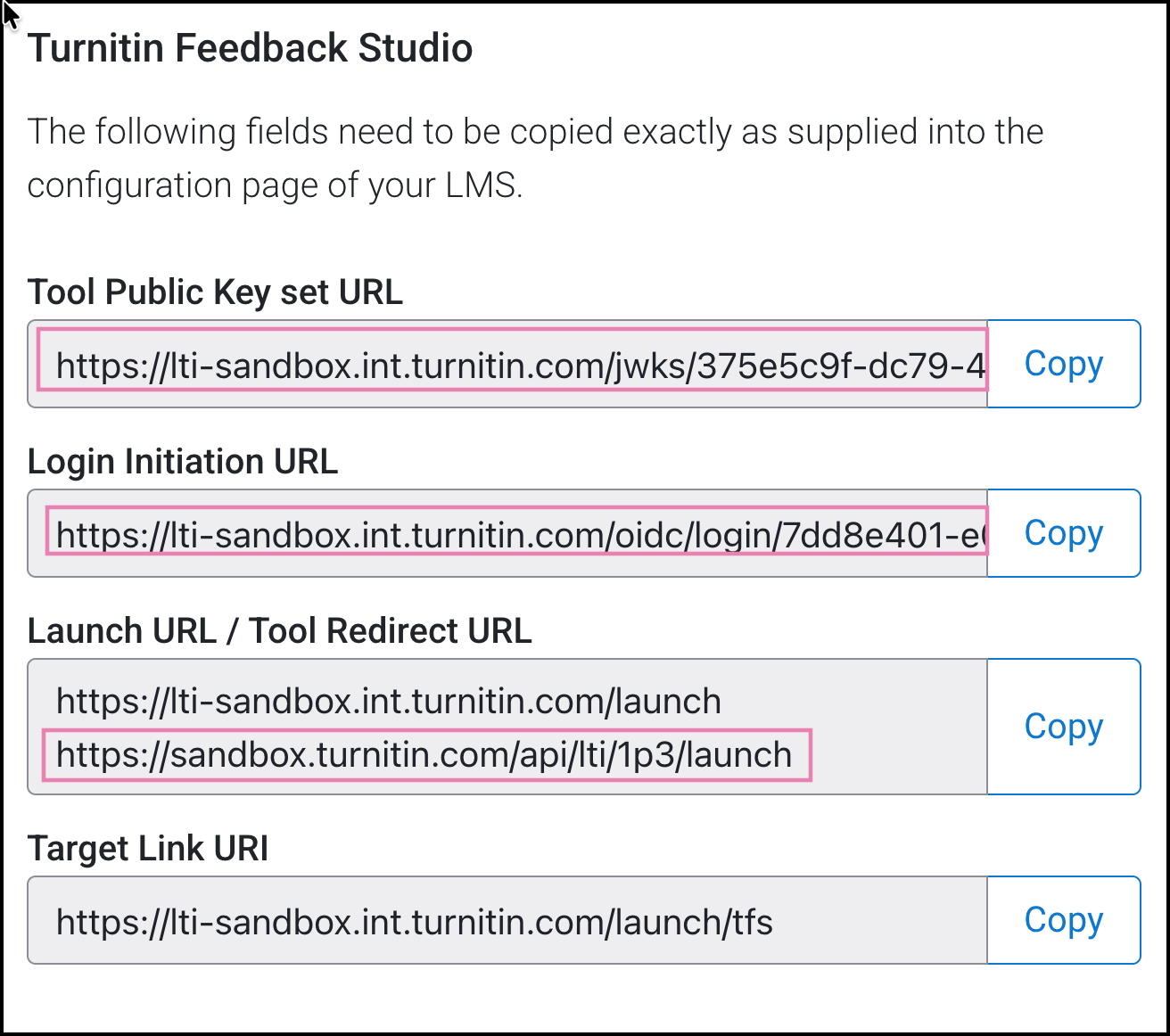1170x1036 pixels.
Task: Click the words 'configuration page of your LMS'
Action: pos(274,185)
